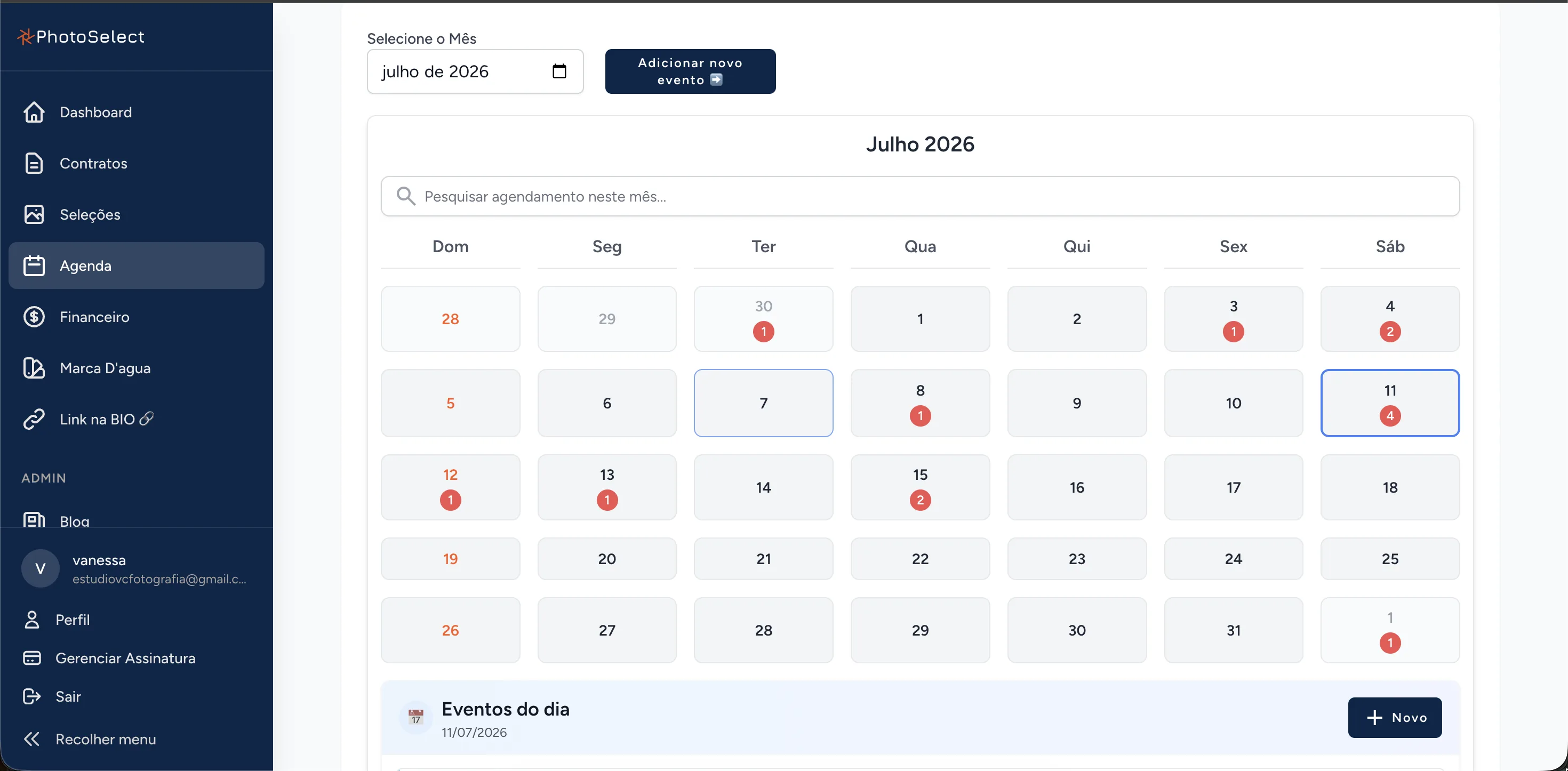Viewport: 1568px width, 771px height.
Task: Select Sunday day 26 cell
Action: (450, 630)
